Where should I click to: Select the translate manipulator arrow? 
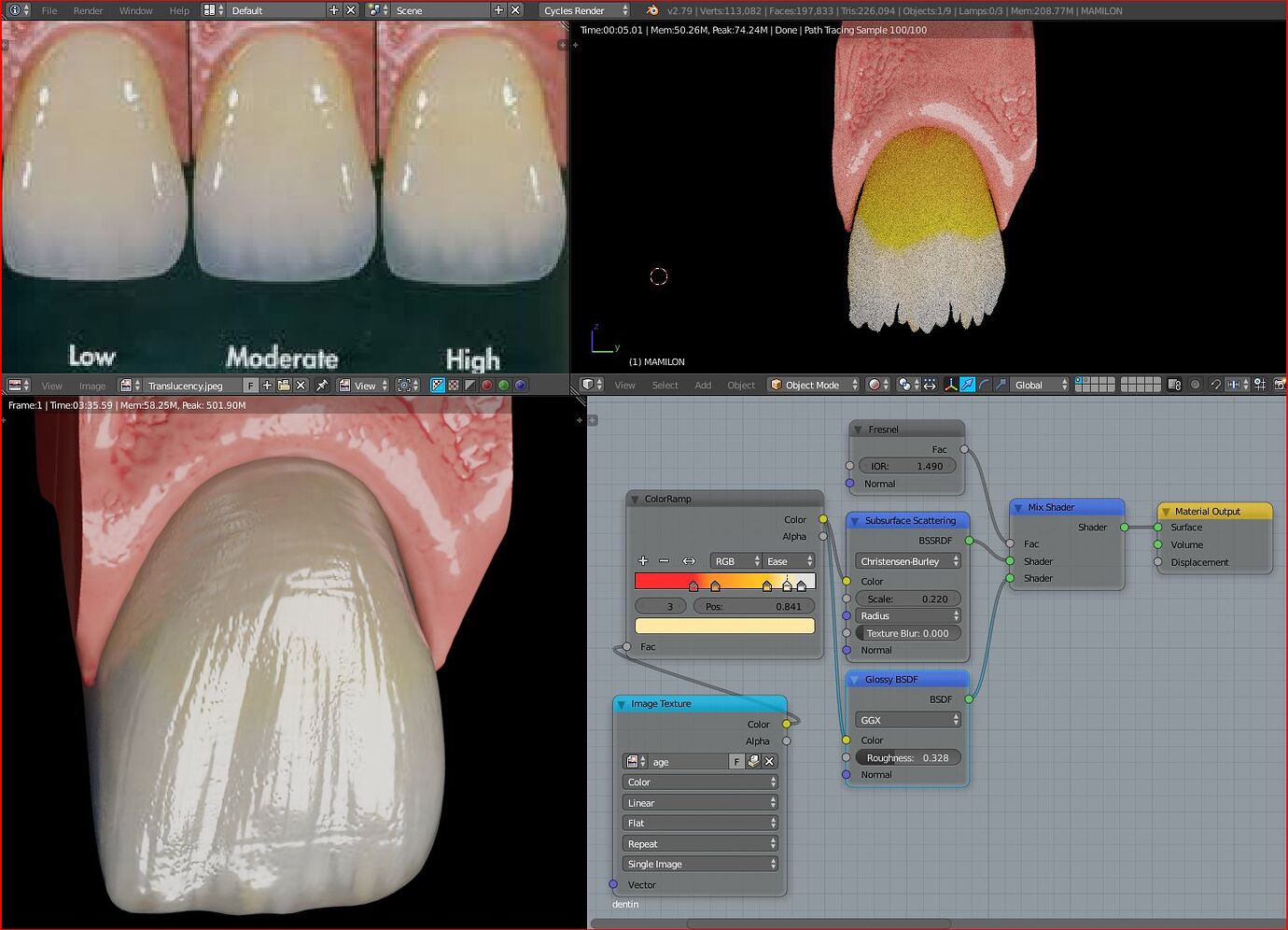(x=967, y=385)
